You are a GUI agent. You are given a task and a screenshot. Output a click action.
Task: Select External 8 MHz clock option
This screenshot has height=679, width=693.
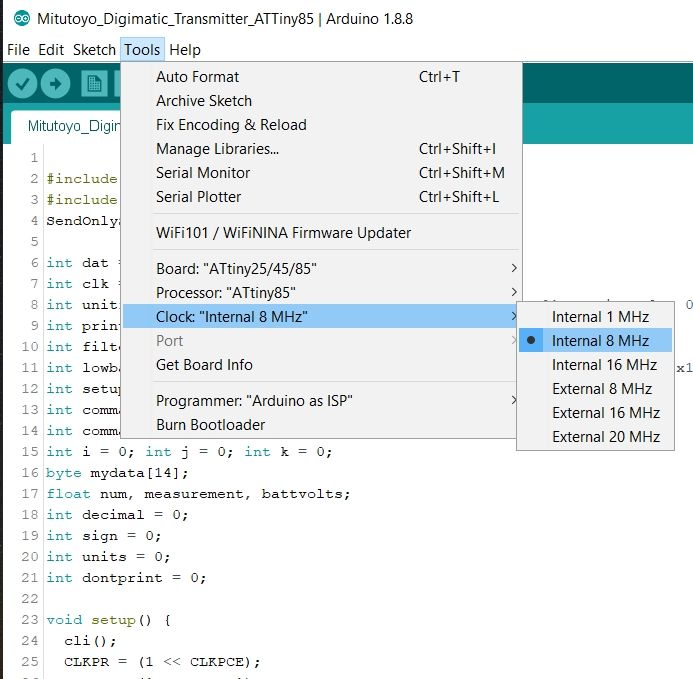pos(595,389)
